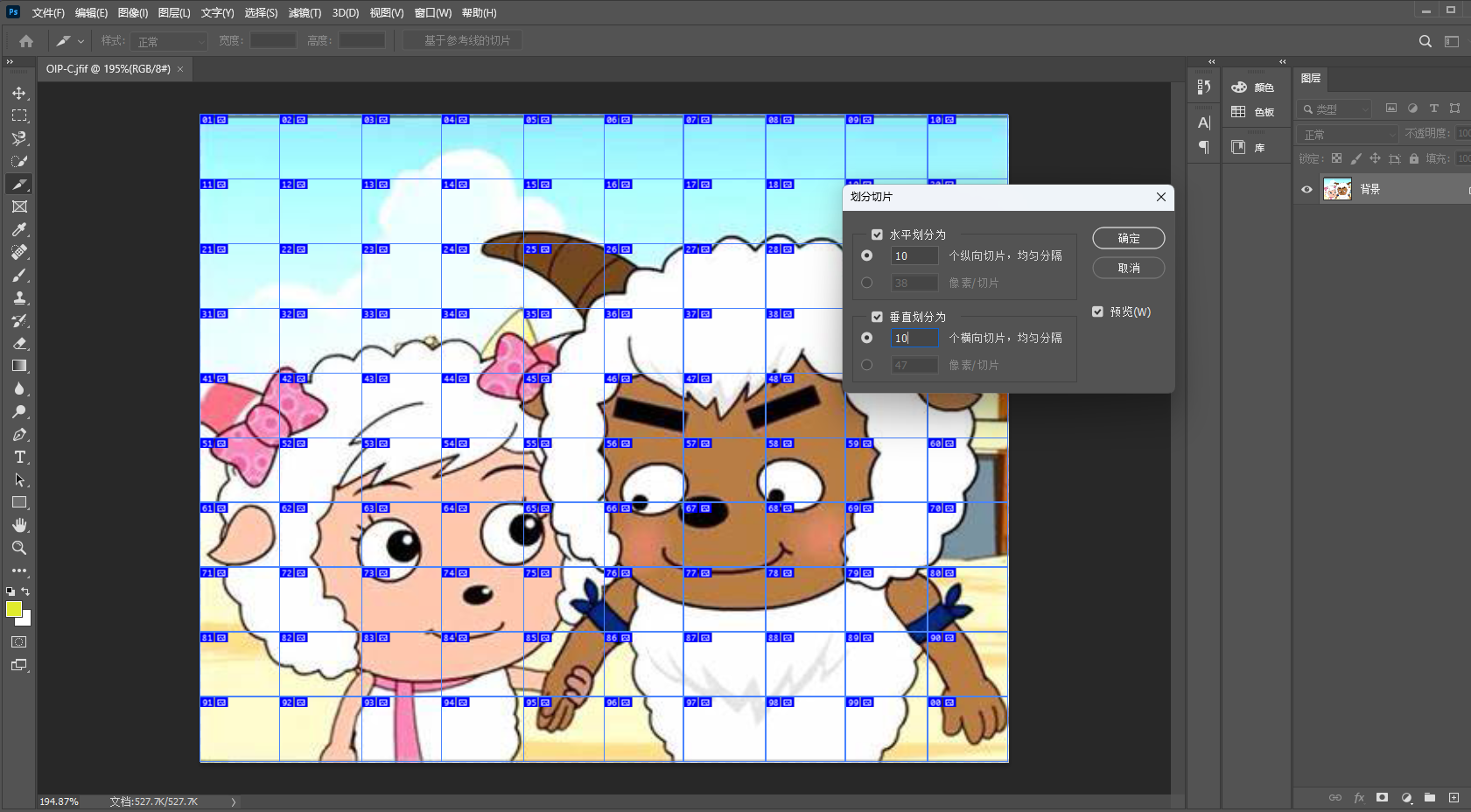Select 个纵向切片 evenly spaced radio button
1471x812 pixels.
pos(866,255)
